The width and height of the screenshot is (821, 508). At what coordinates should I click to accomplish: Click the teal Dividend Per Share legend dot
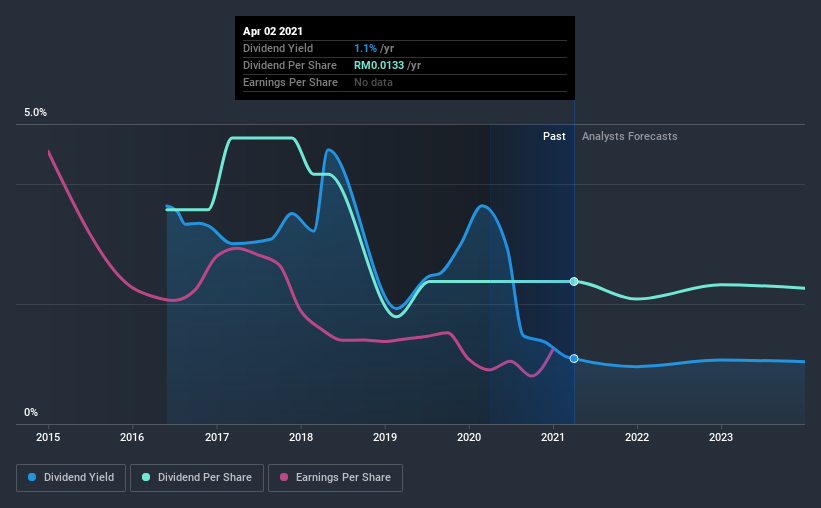point(146,477)
